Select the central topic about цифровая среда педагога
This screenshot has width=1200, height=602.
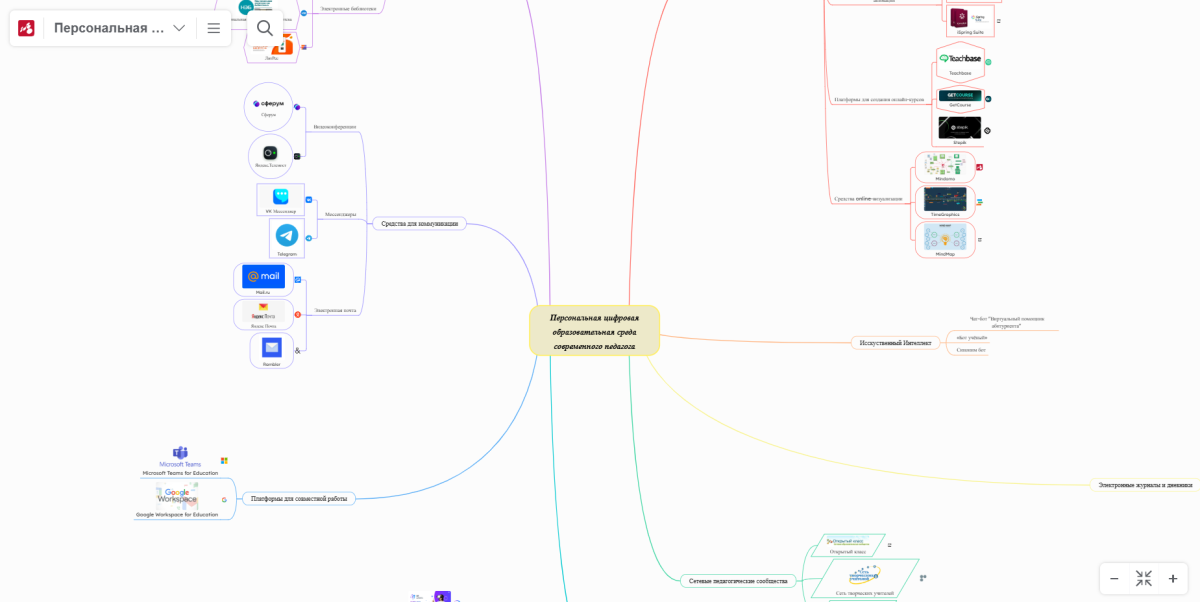coord(594,329)
